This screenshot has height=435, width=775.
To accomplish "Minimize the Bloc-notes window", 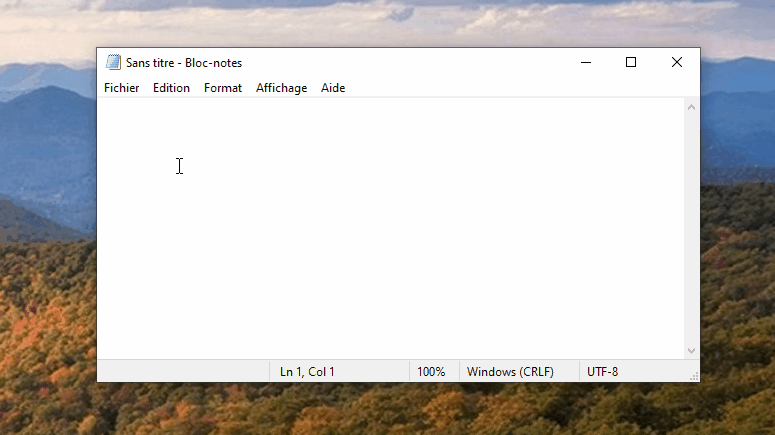I will click(x=586, y=62).
